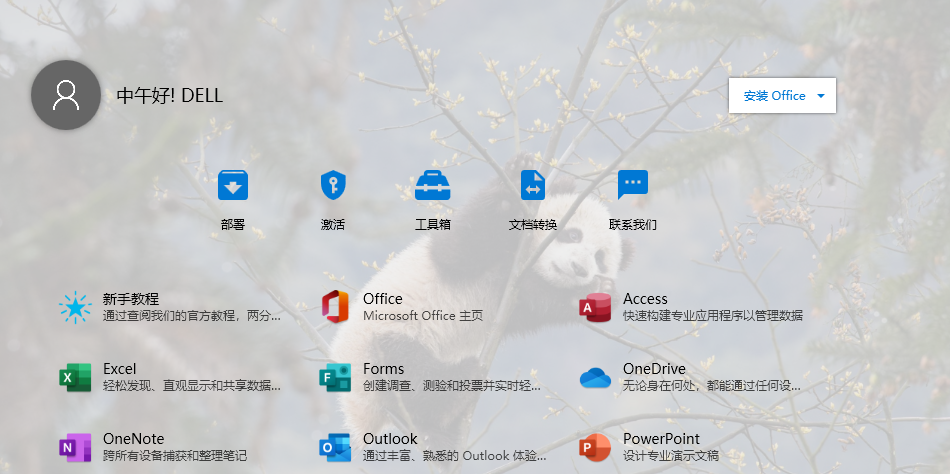
Task: Open the OneDrive cloud icon
Action: coord(595,378)
